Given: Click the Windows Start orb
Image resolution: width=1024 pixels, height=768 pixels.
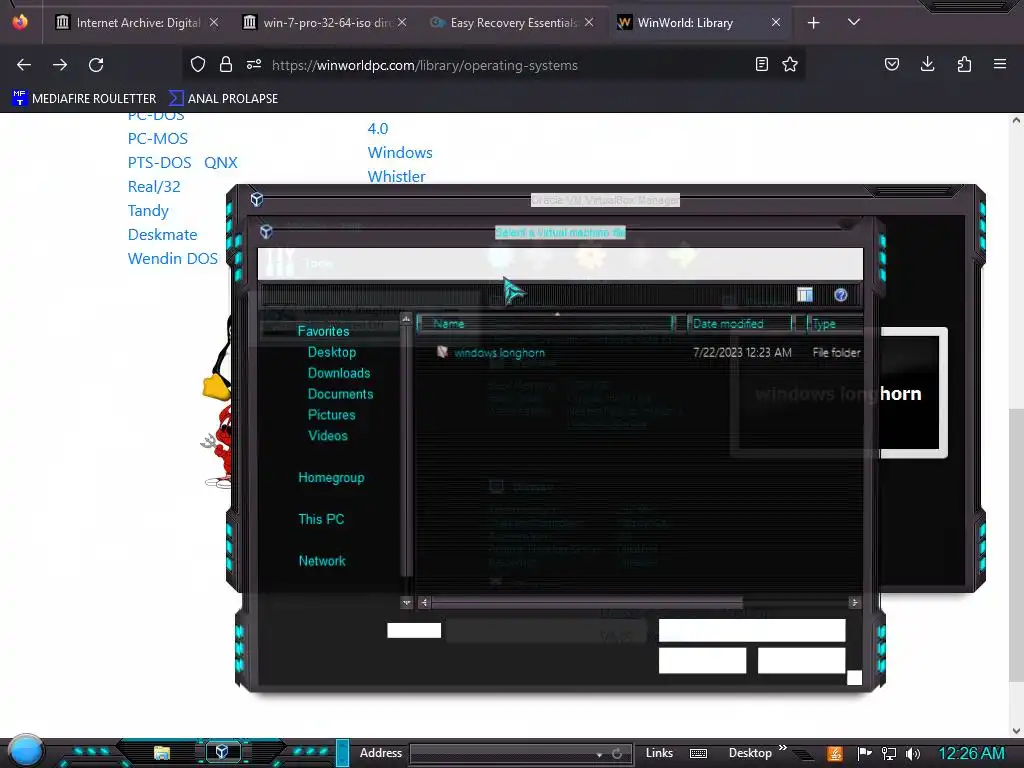Looking at the screenshot, I should pos(25,751).
